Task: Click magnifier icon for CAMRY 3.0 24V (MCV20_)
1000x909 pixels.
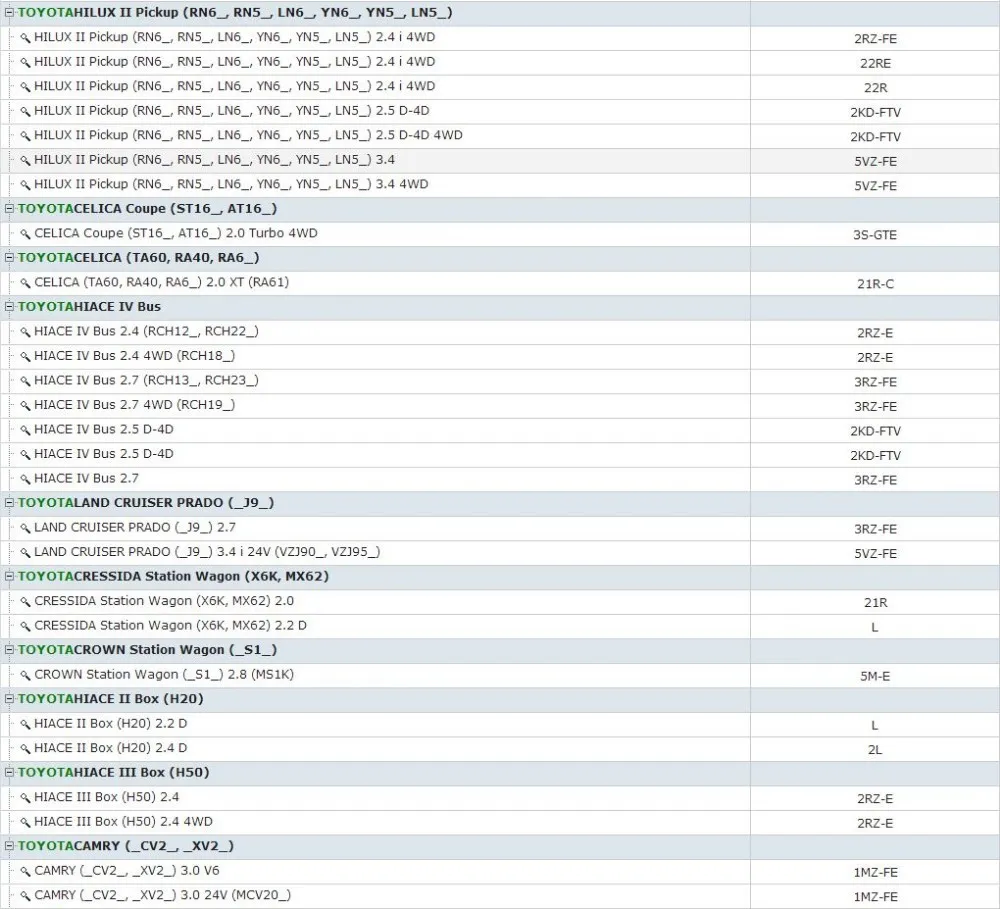Action: (25, 896)
